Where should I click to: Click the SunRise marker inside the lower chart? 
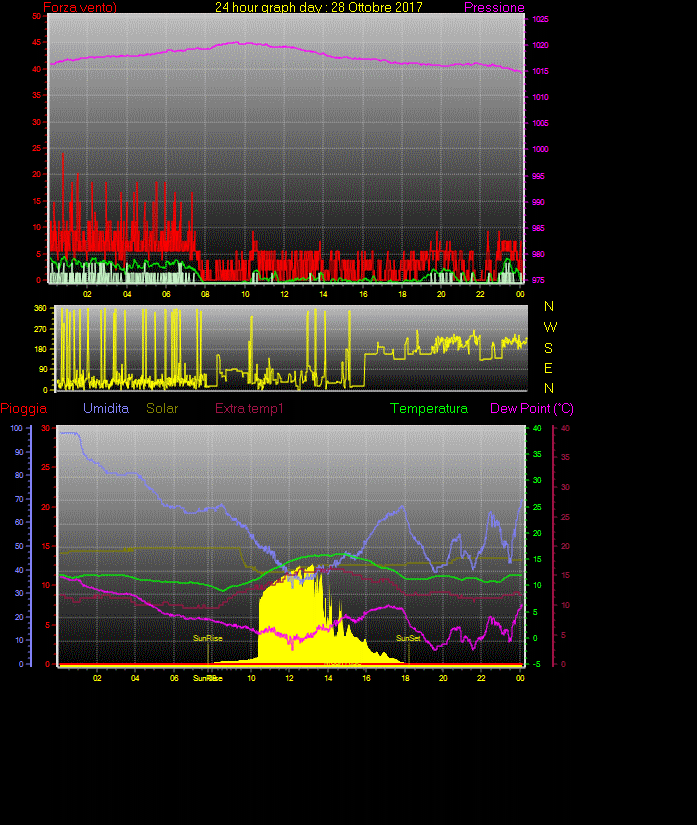pos(208,638)
